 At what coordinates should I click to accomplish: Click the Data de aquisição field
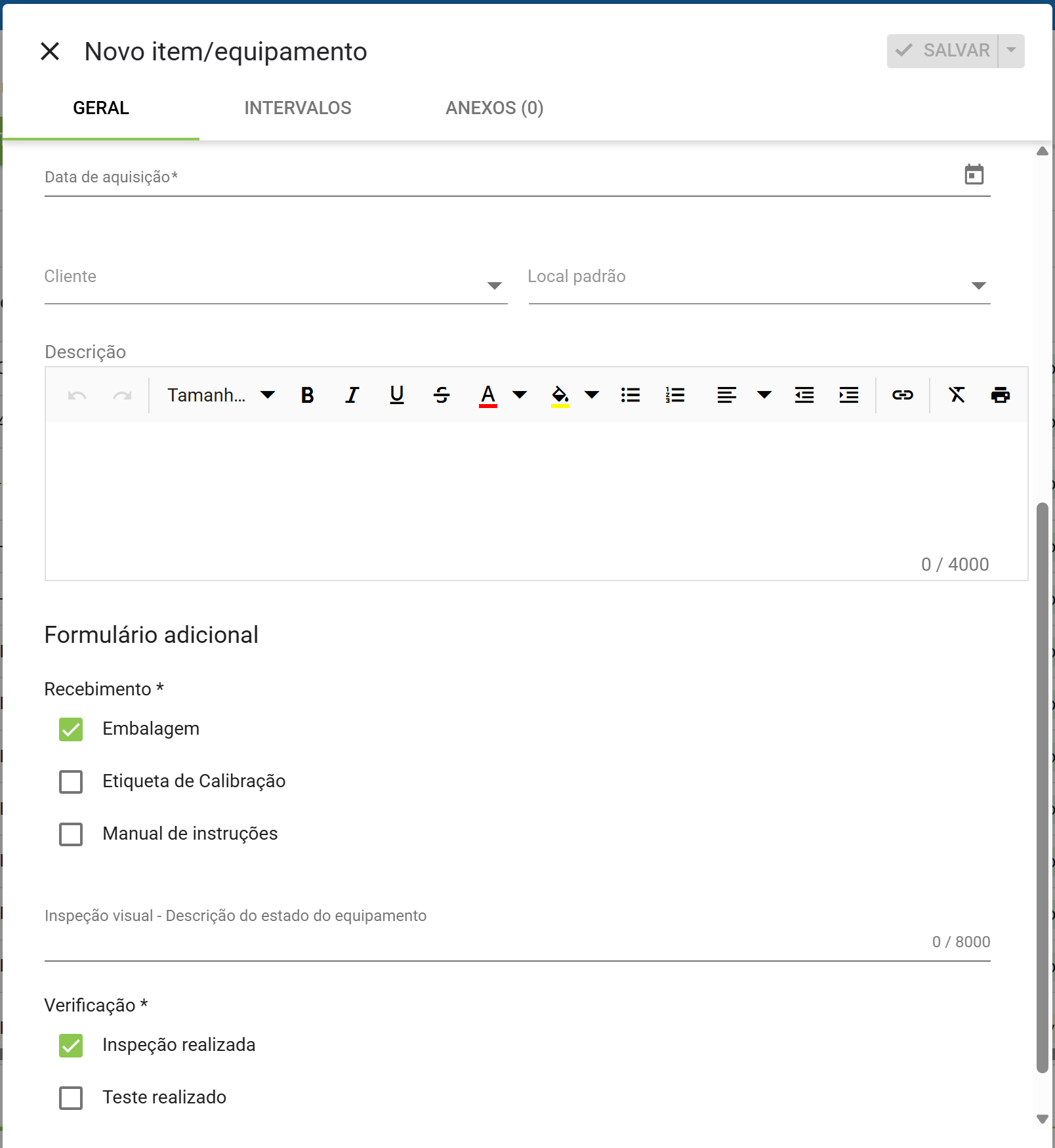pos(518,177)
